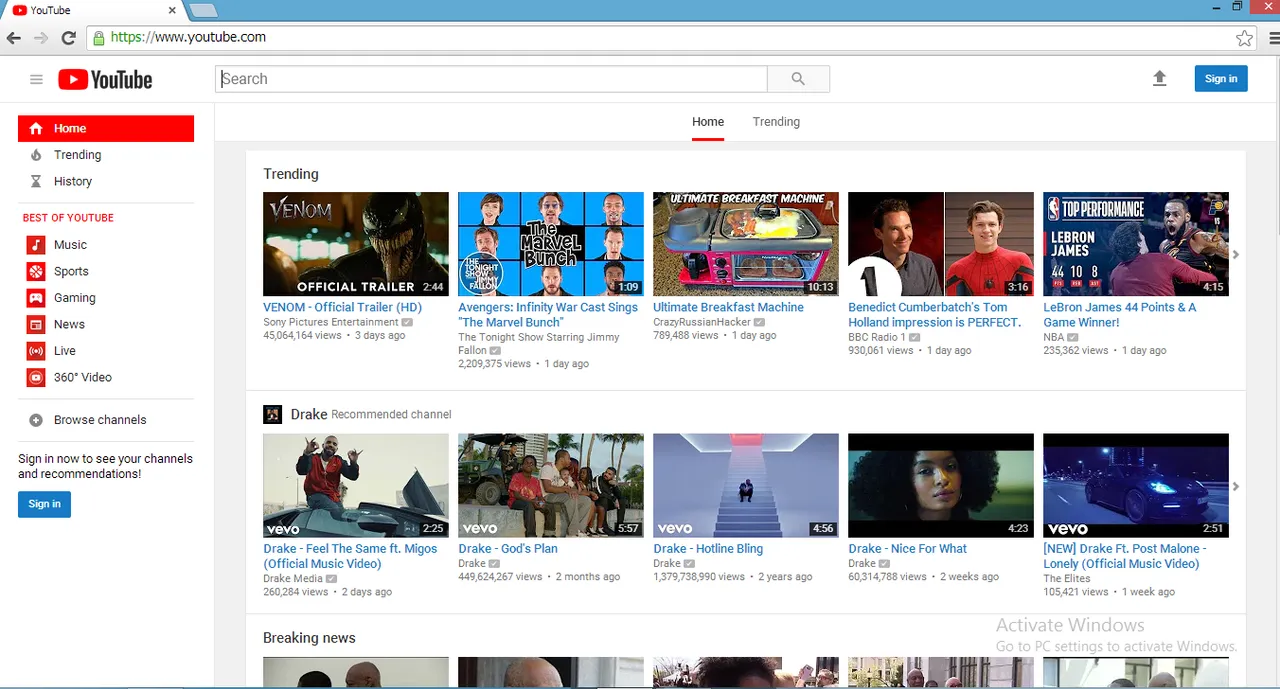This screenshot has width=1280, height=689.
Task: Click the Gaming controller icon
Action: click(x=36, y=298)
